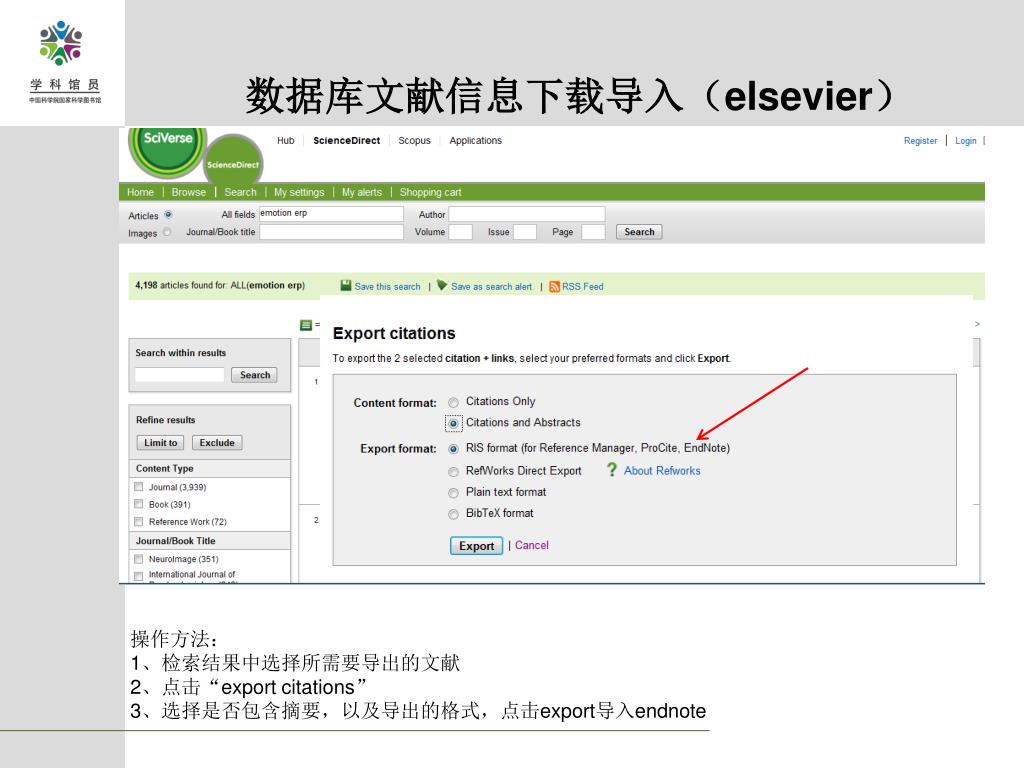This screenshot has width=1024, height=768.
Task: Check the Book (391) checkbox
Action: click(138, 504)
